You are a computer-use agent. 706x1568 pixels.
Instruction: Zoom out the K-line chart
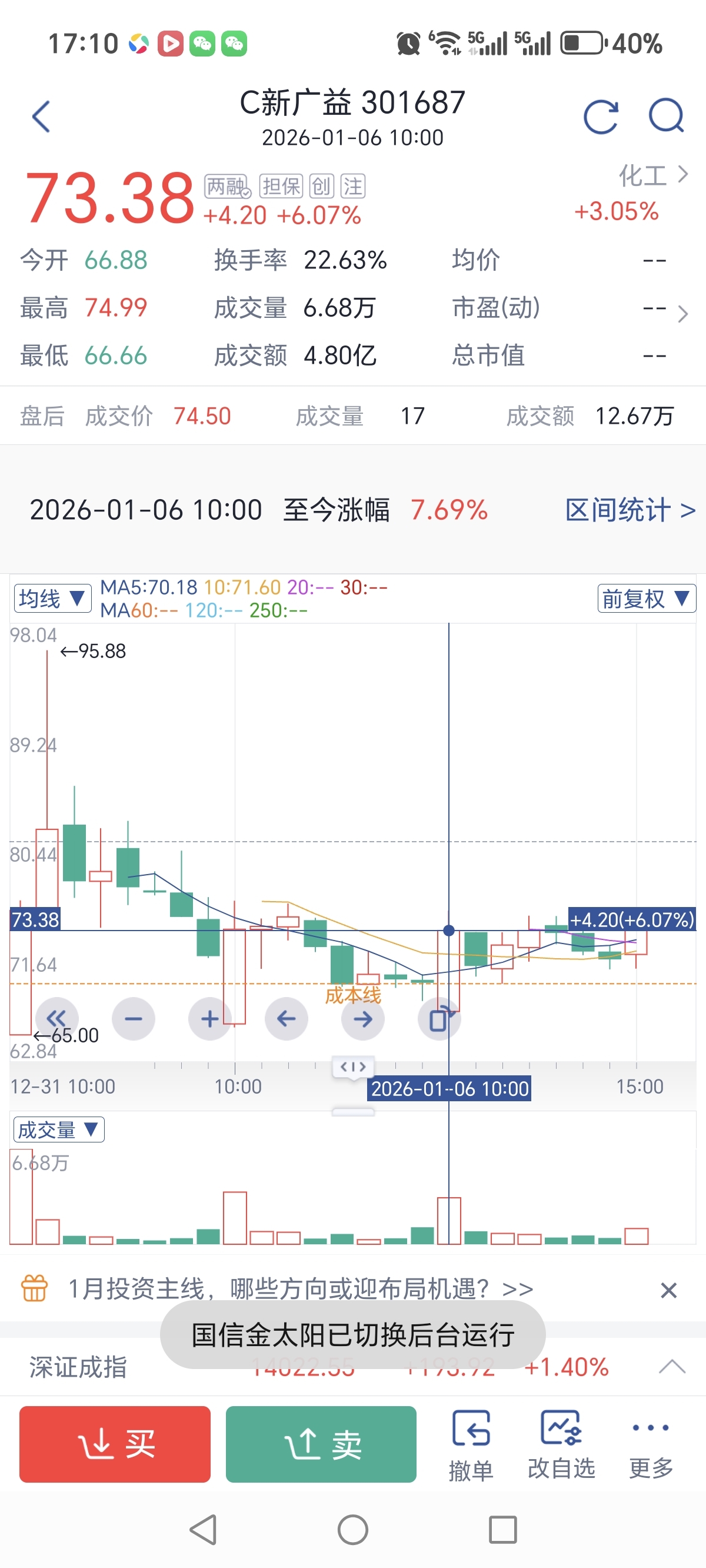tap(134, 1018)
